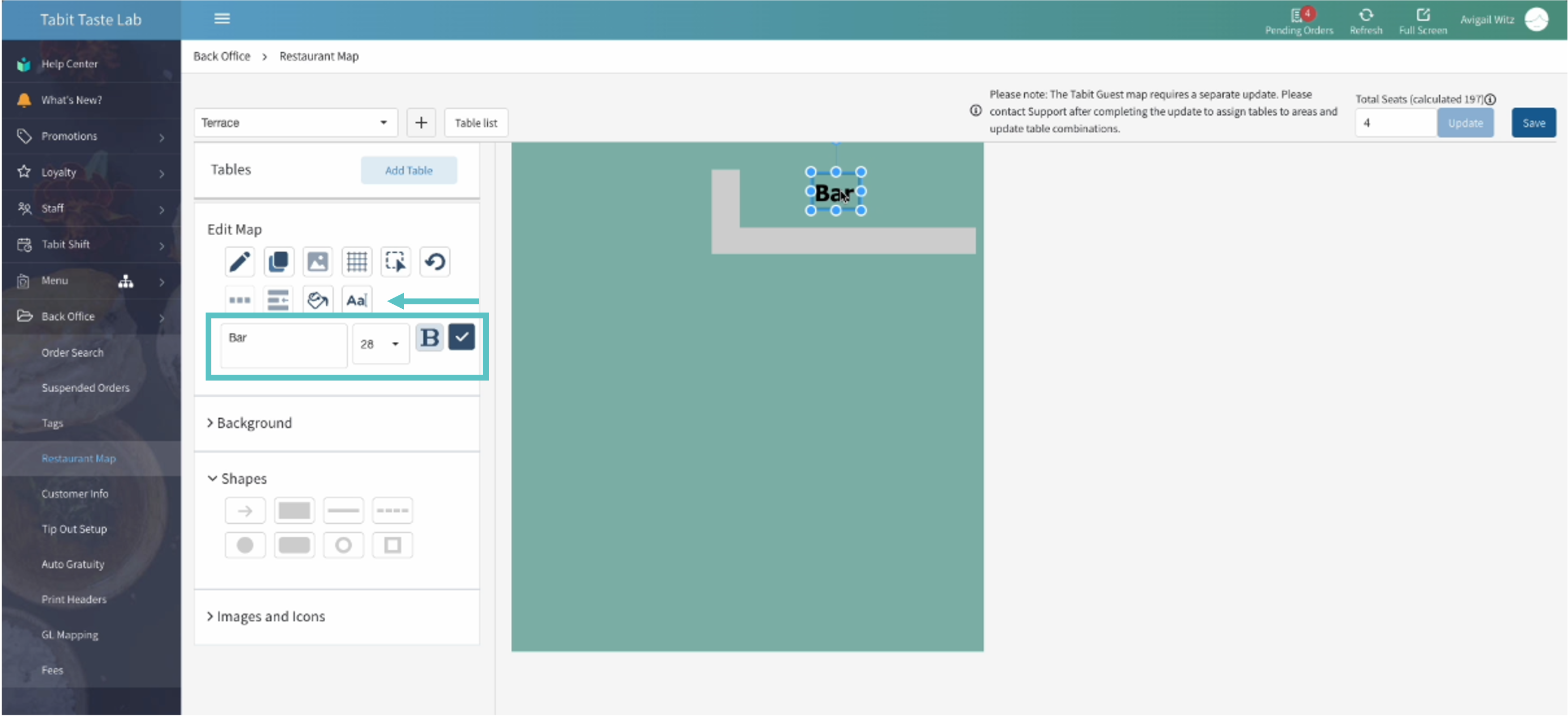
Task: Toggle the grid display icon
Action: click(357, 262)
